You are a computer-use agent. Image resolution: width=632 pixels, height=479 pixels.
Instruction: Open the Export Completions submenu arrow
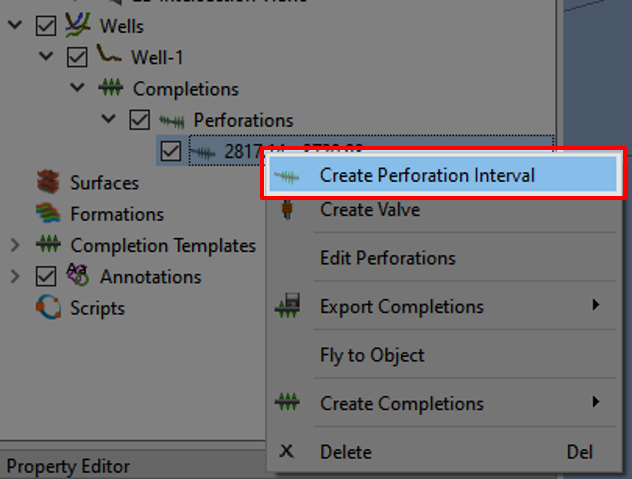596,305
